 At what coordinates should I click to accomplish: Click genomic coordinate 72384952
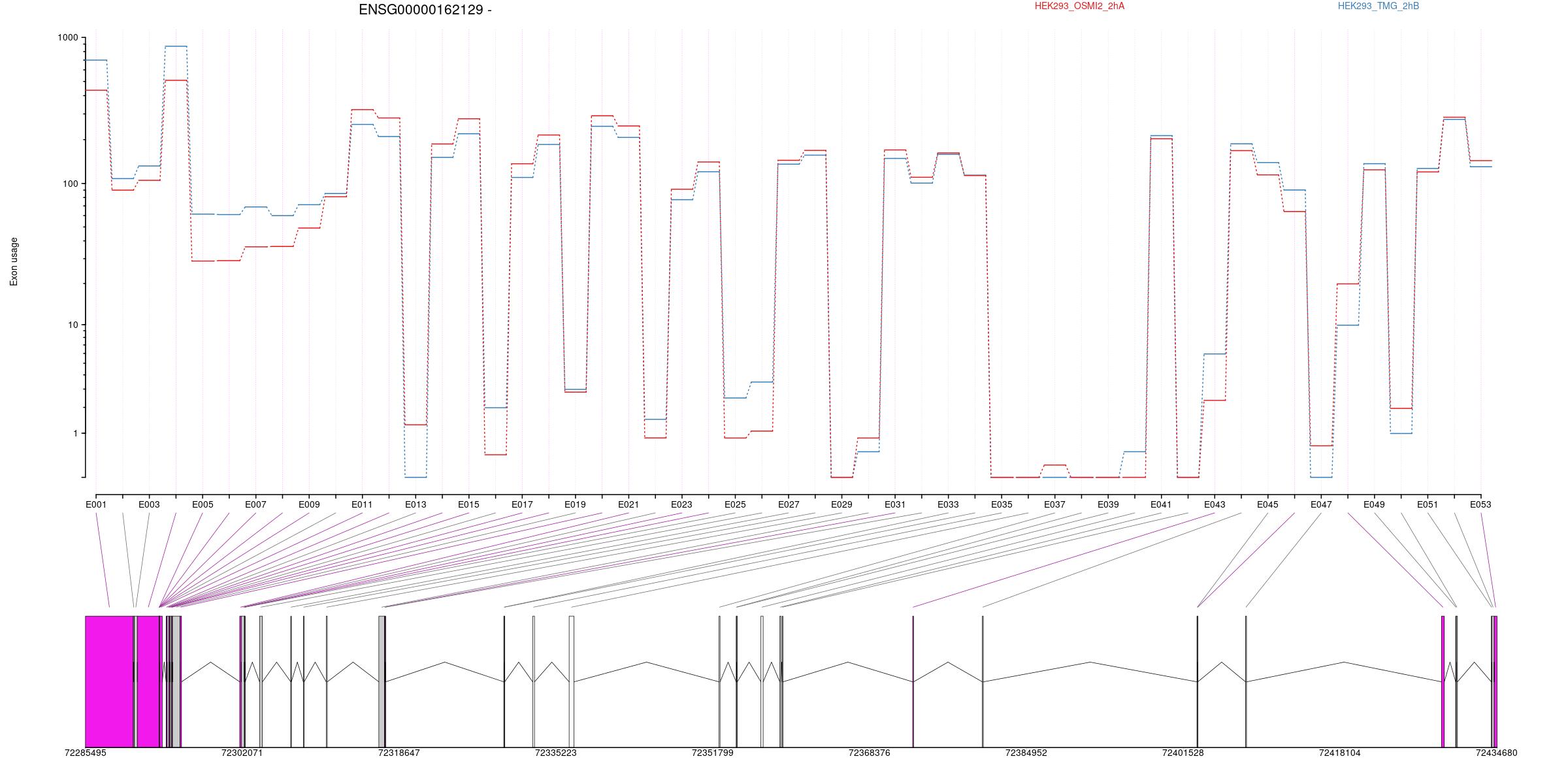tap(1026, 753)
